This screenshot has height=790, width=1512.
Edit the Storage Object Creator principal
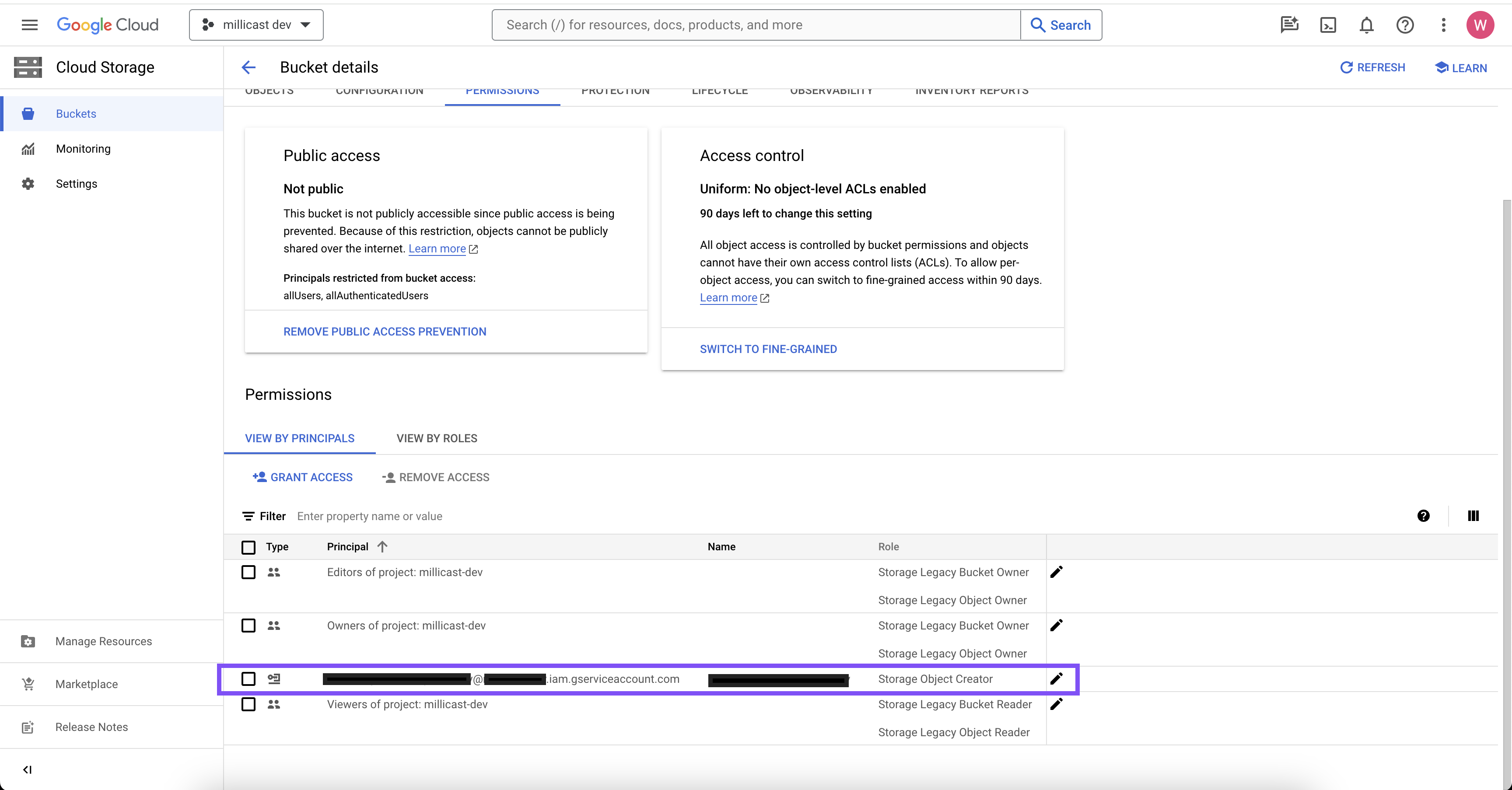pos(1057,679)
